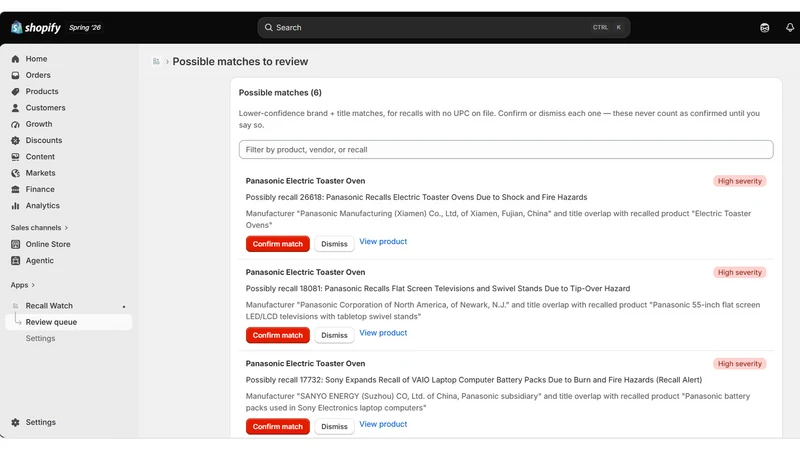The height and width of the screenshot is (450, 800).
Task: Open the Sidekick assistant icon in top bar
Action: (x=764, y=28)
